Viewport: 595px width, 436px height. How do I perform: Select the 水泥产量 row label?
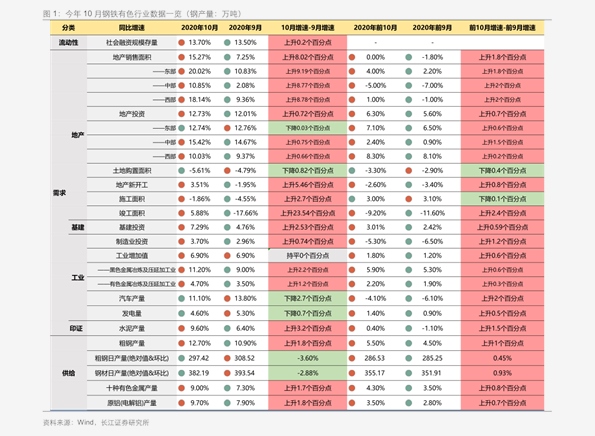(132, 328)
